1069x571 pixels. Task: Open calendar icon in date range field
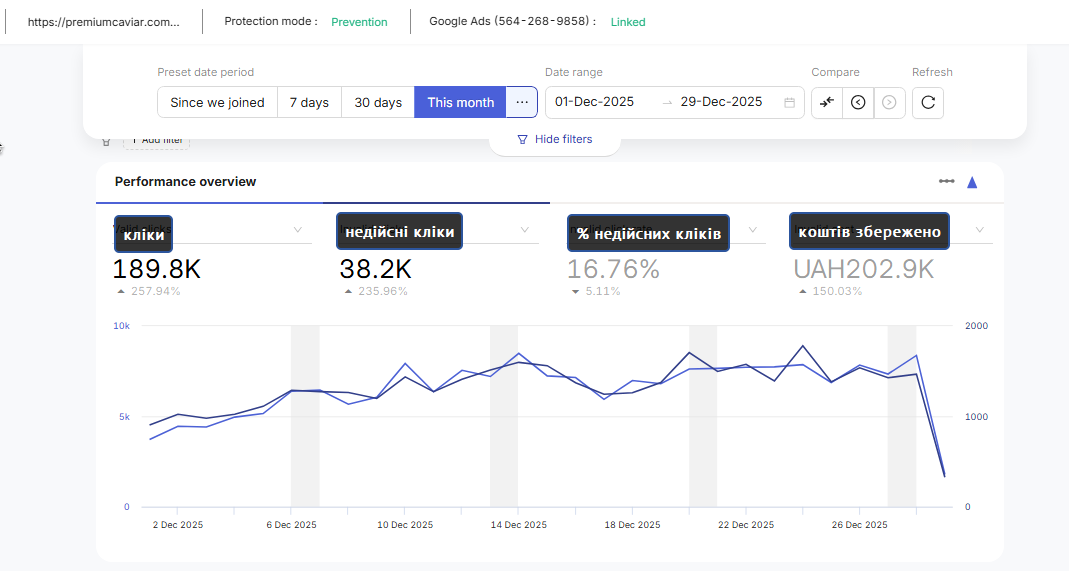point(789,102)
